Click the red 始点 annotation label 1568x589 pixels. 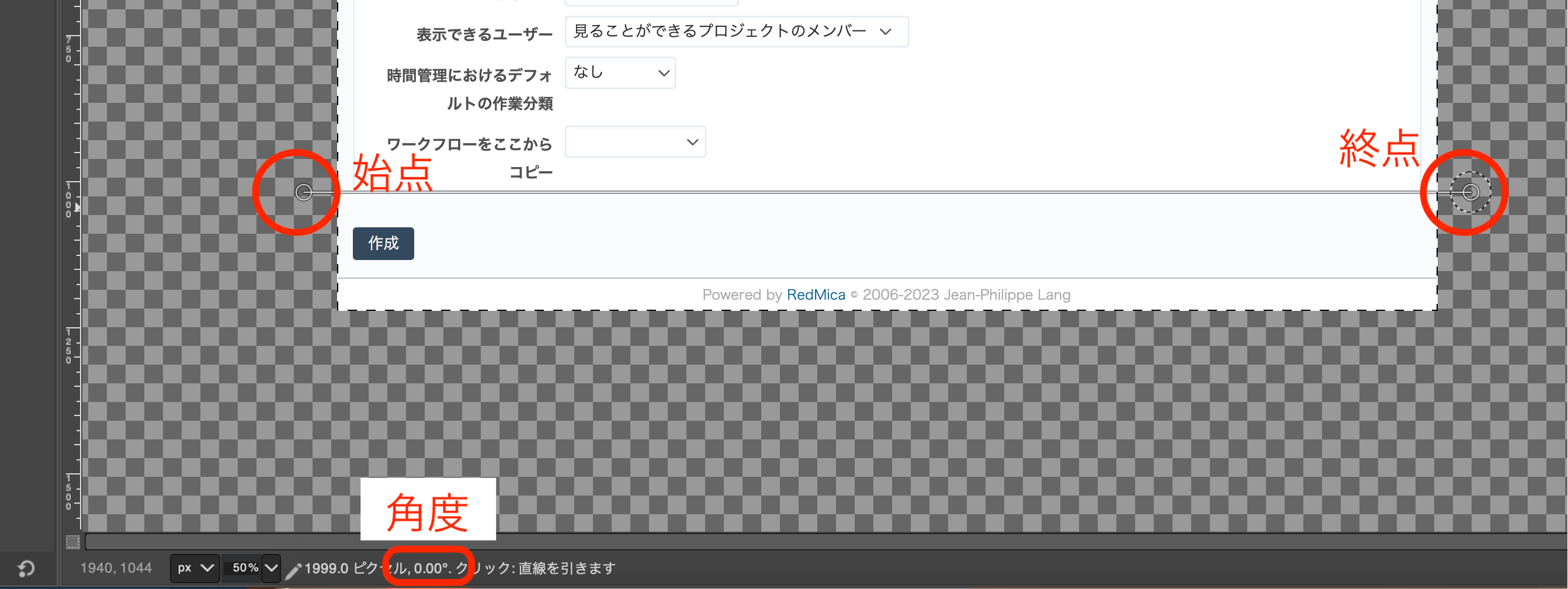click(393, 174)
